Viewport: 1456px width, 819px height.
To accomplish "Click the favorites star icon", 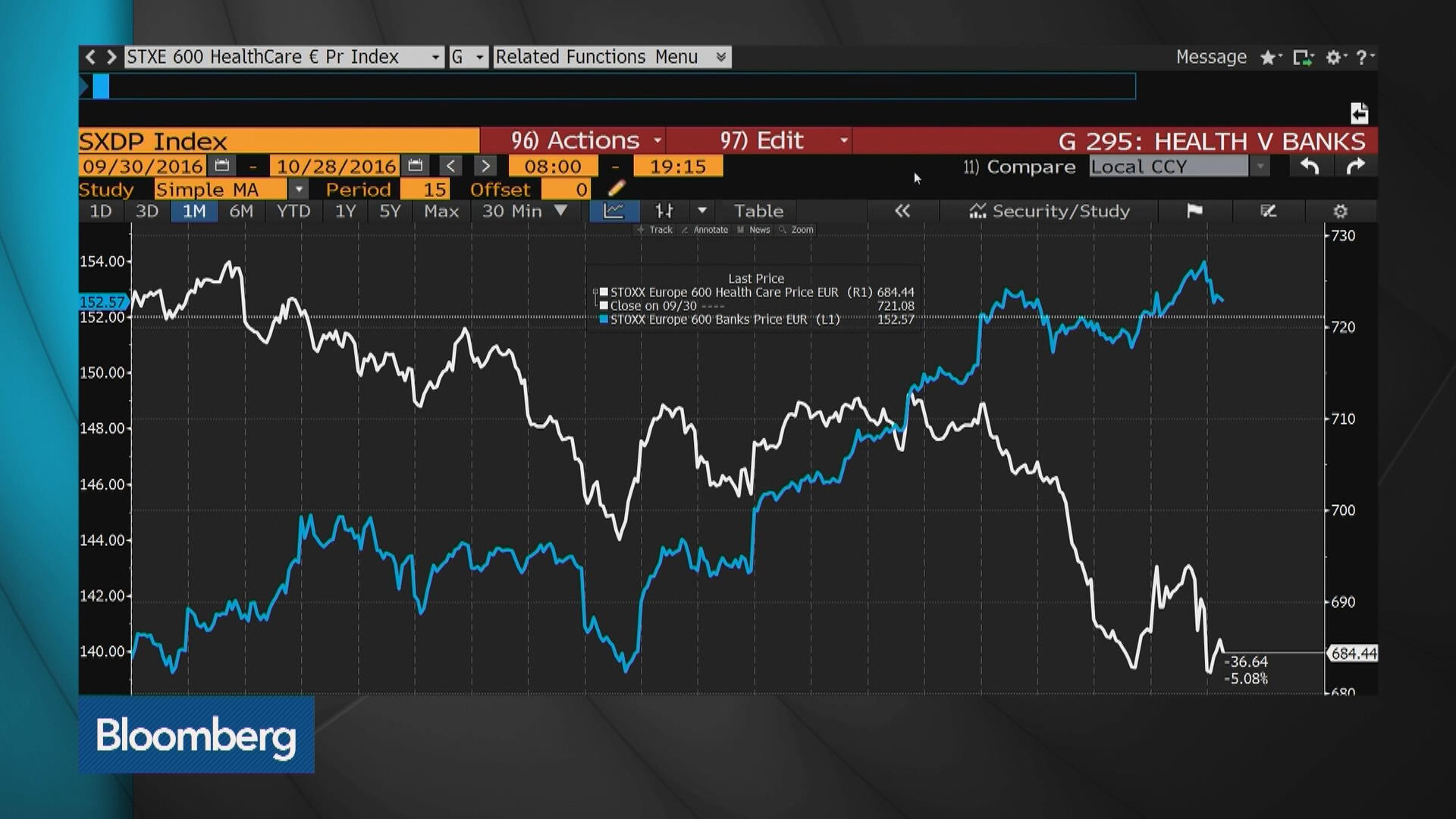I will [1269, 58].
